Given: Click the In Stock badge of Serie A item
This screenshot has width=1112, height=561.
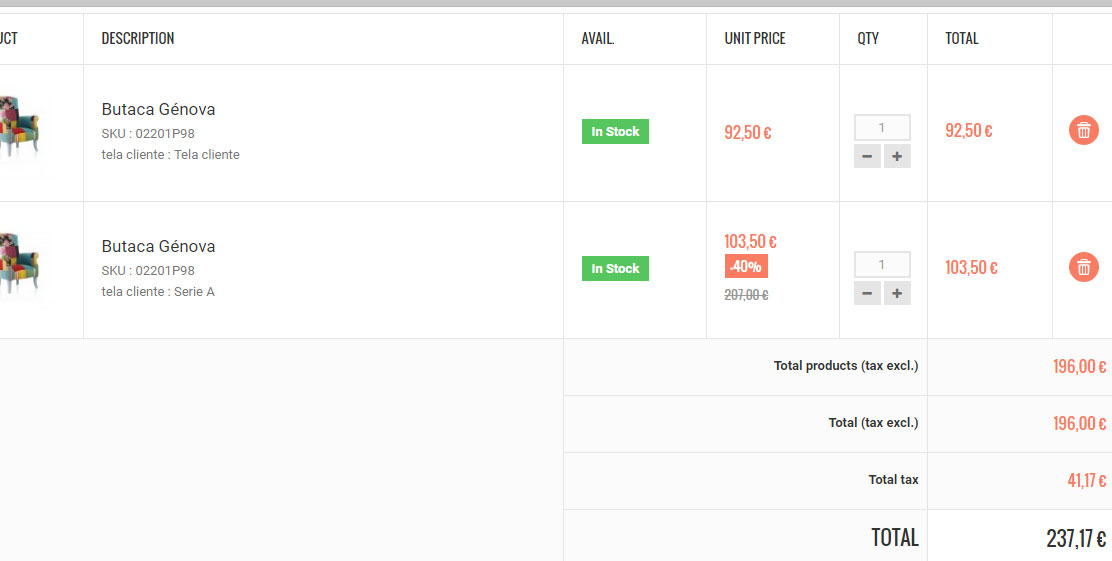Looking at the screenshot, I should [x=615, y=268].
